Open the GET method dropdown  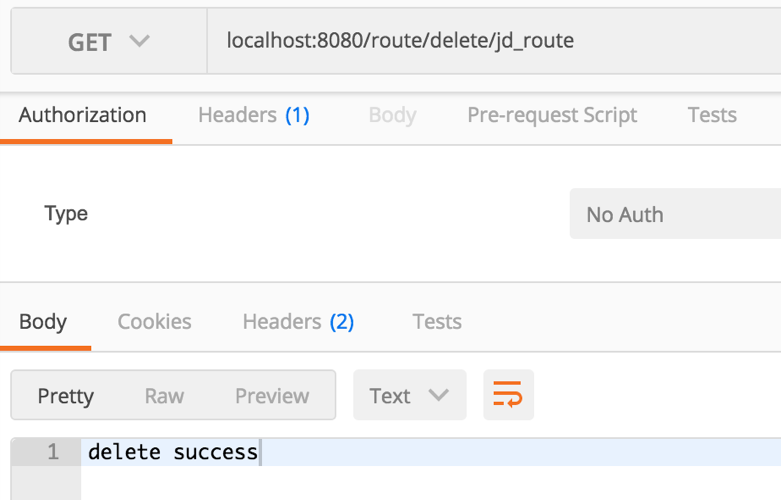point(108,42)
